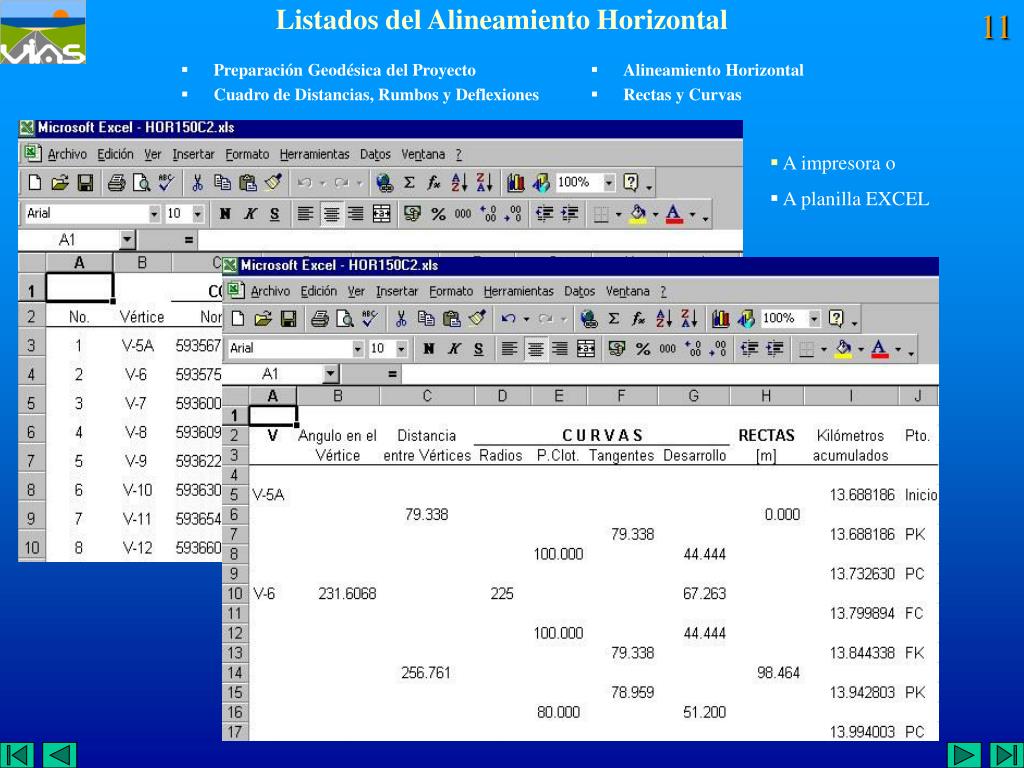This screenshot has width=1024, height=768.
Task: Toggle Italic (K) in back Excel window
Action: point(249,214)
